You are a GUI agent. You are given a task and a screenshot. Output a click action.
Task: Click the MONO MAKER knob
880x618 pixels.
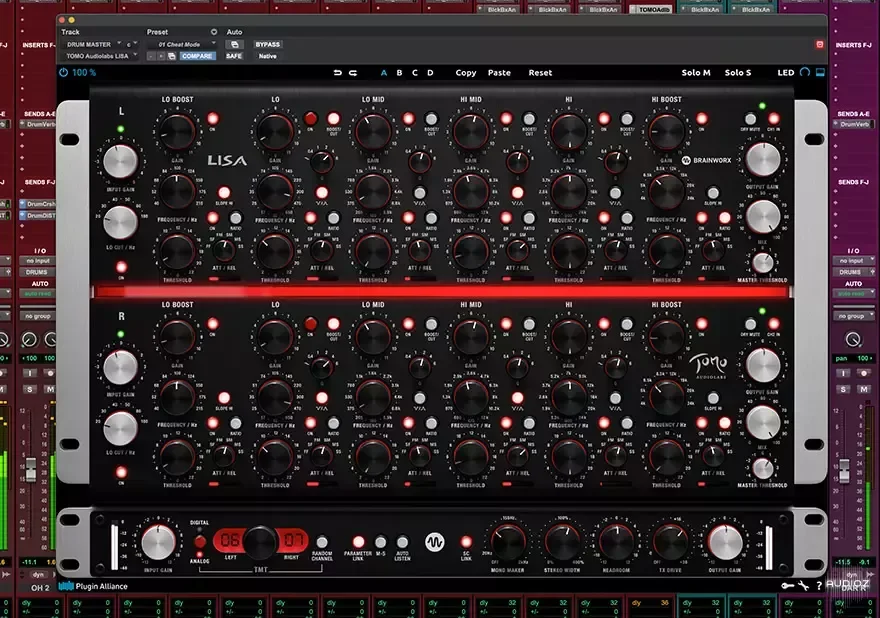click(508, 542)
